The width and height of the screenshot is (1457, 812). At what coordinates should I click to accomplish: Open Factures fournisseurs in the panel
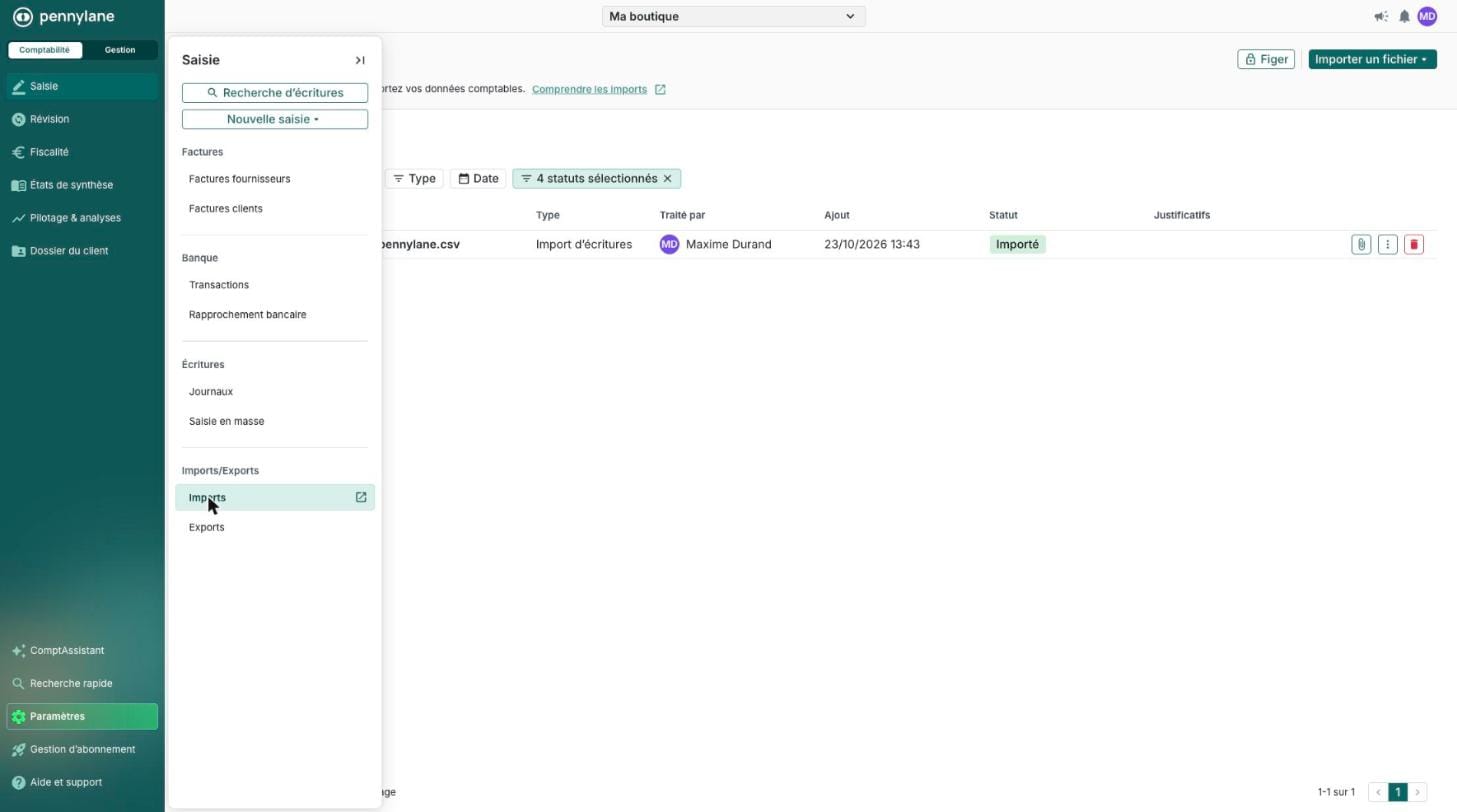tap(240, 179)
